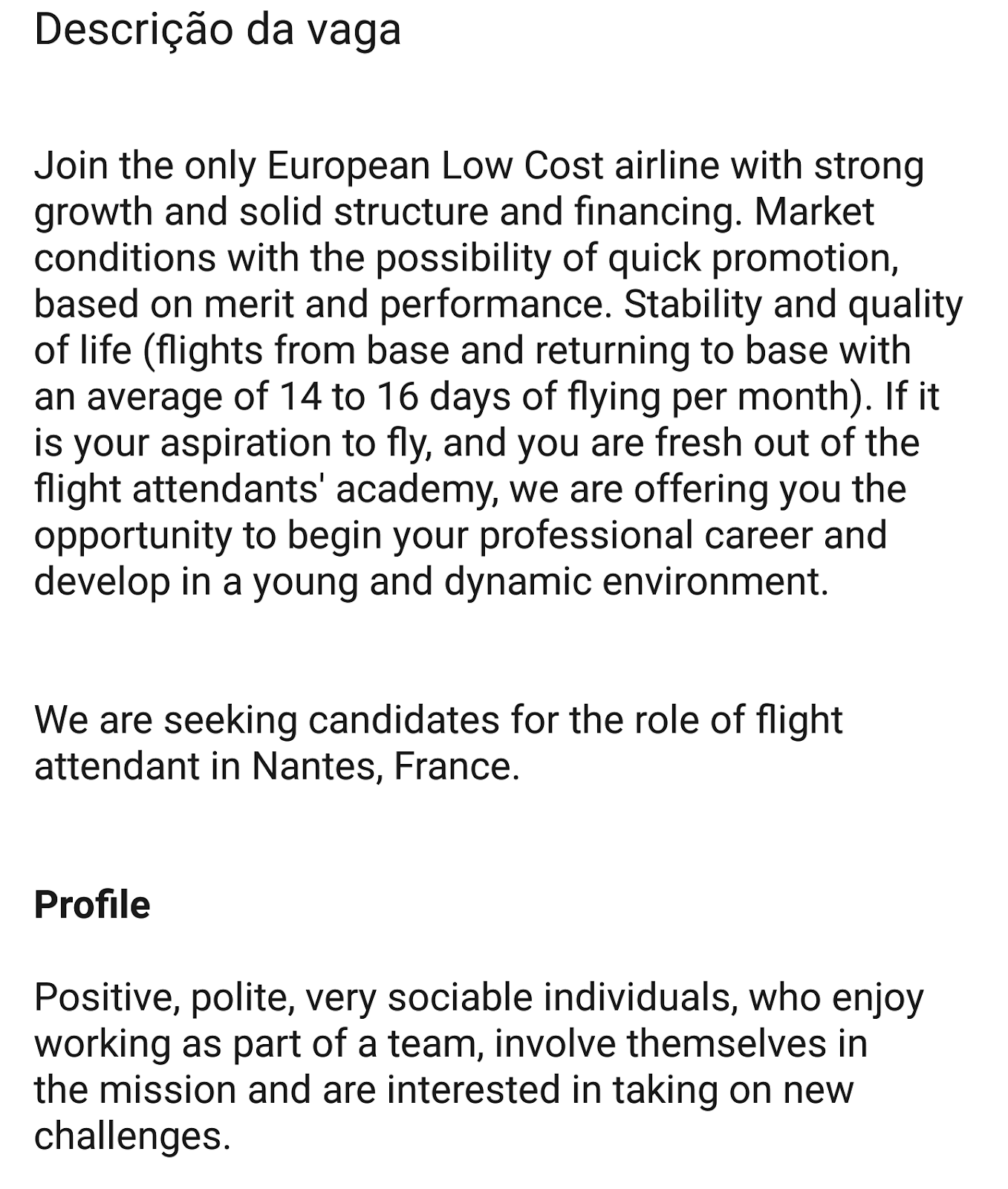The image size is (1008, 1189).
Task: Click the words "Stability and quality"
Action: pos(793,305)
